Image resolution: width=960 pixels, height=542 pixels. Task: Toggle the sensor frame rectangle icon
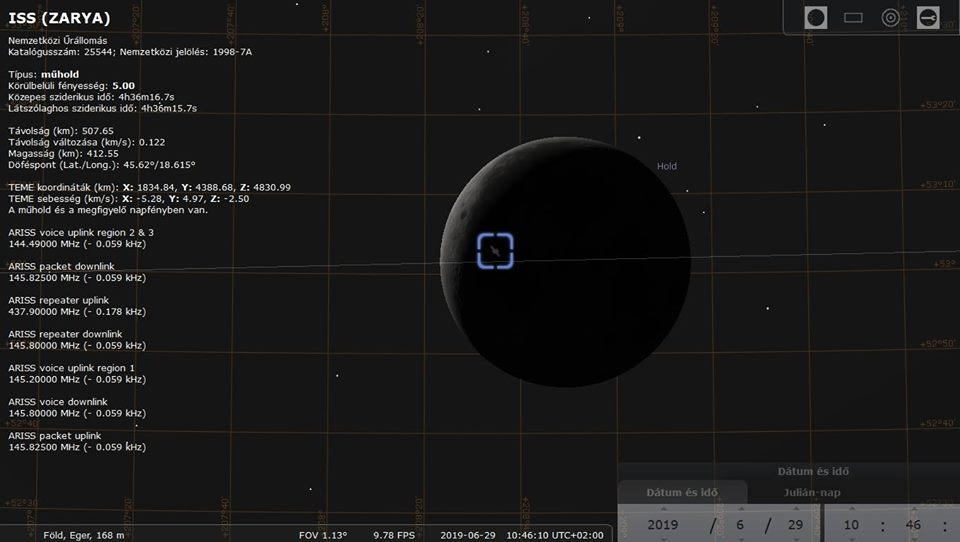[x=853, y=18]
